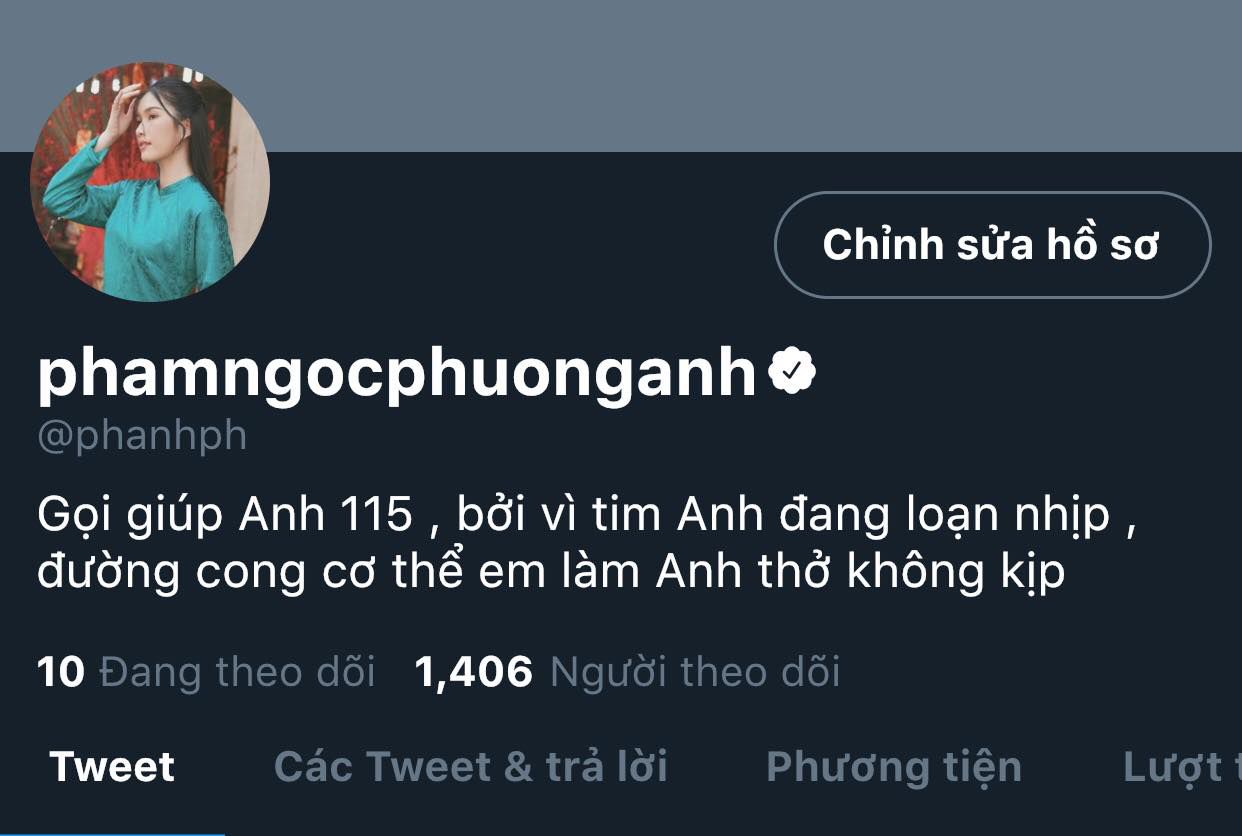1242x836 pixels.
Task: Click the verified badge next to phamngocphuonganh
Action: 792,372
